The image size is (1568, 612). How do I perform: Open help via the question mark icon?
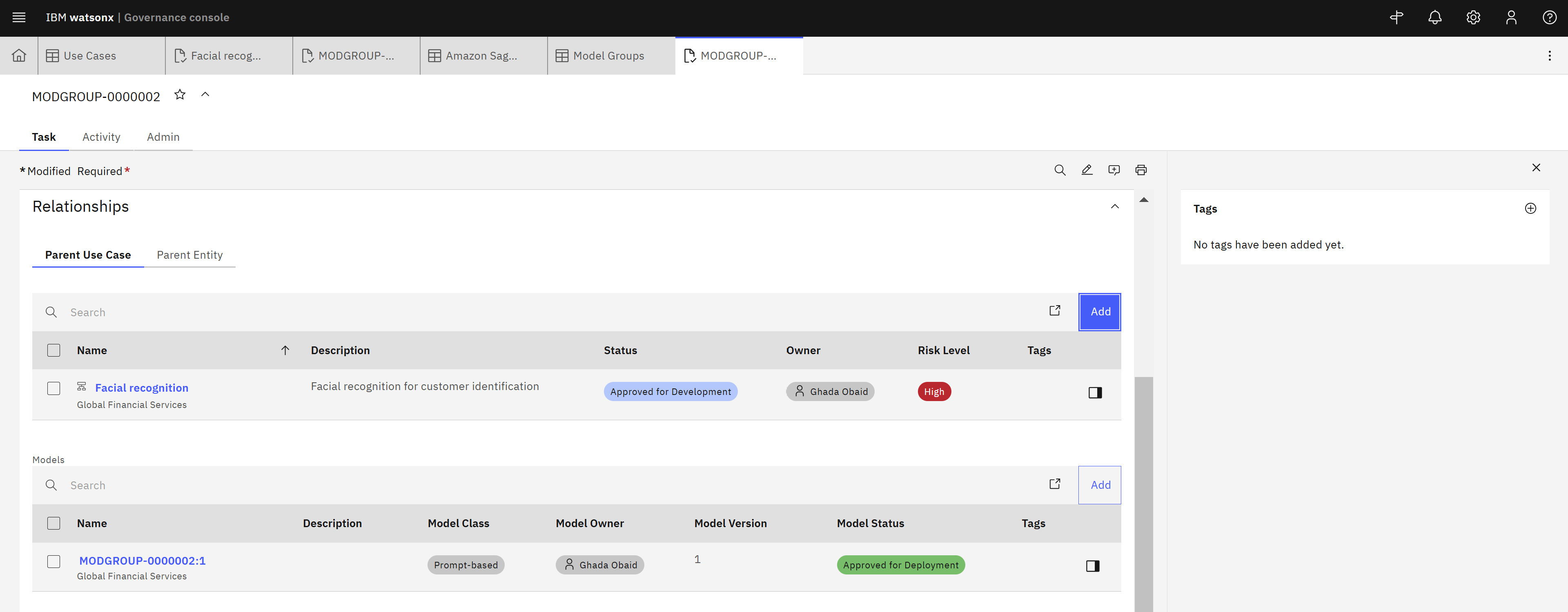(1549, 17)
